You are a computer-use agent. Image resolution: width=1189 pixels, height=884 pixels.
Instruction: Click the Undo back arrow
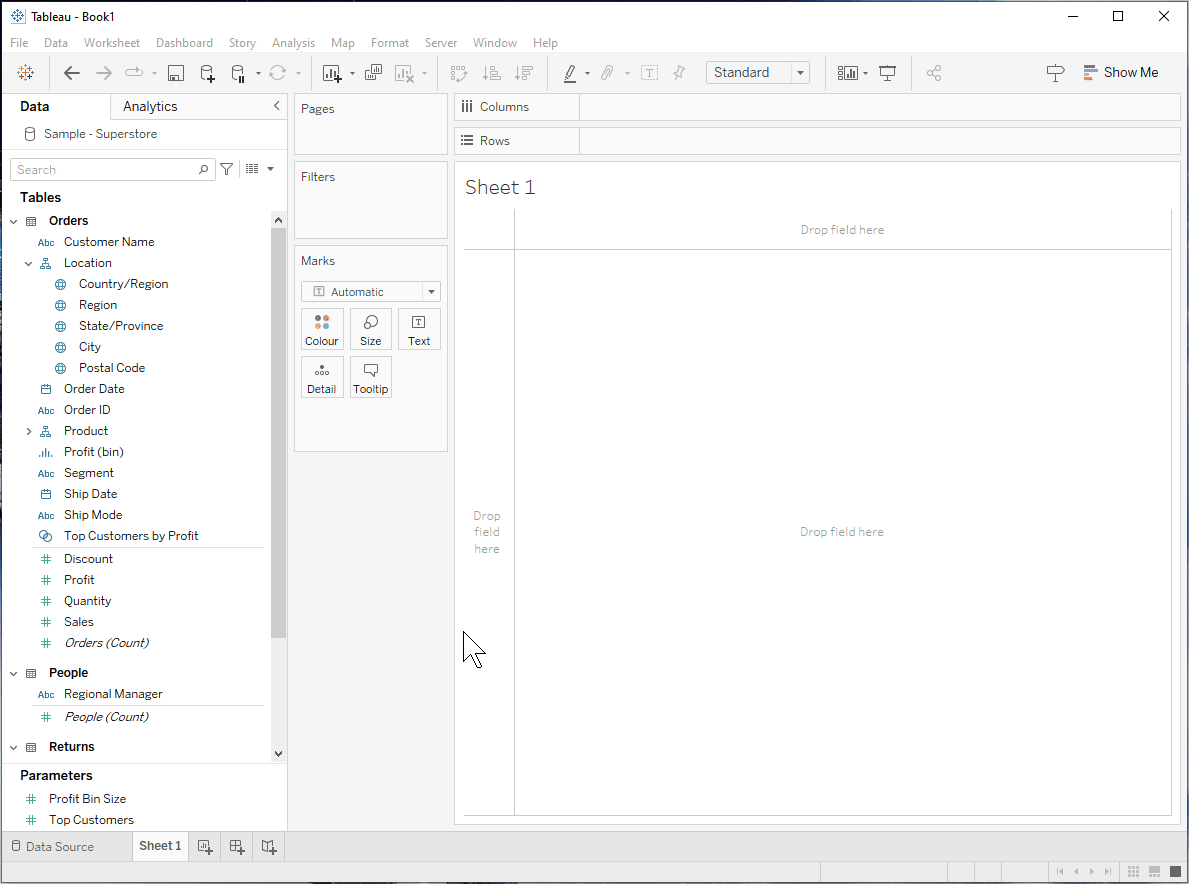click(x=72, y=73)
